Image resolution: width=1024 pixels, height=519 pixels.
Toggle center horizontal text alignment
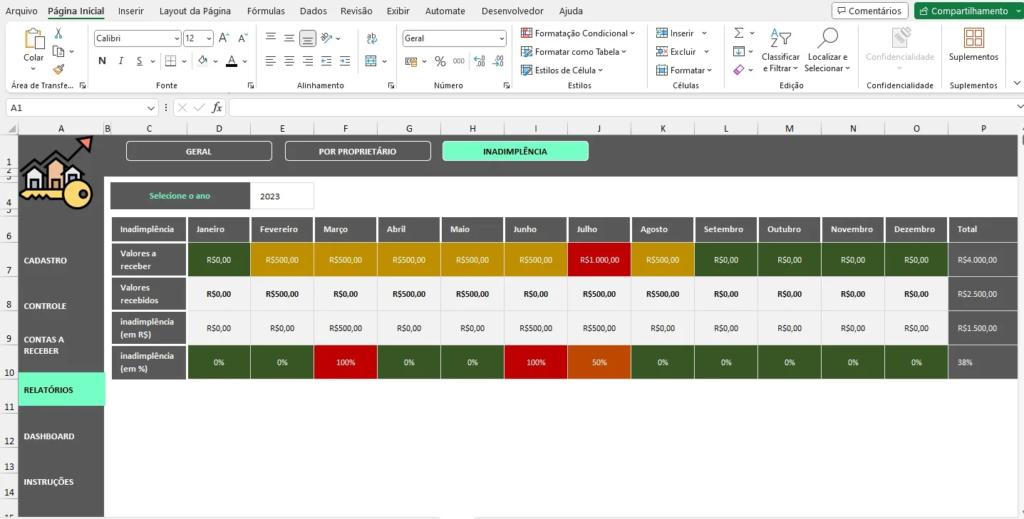click(289, 61)
